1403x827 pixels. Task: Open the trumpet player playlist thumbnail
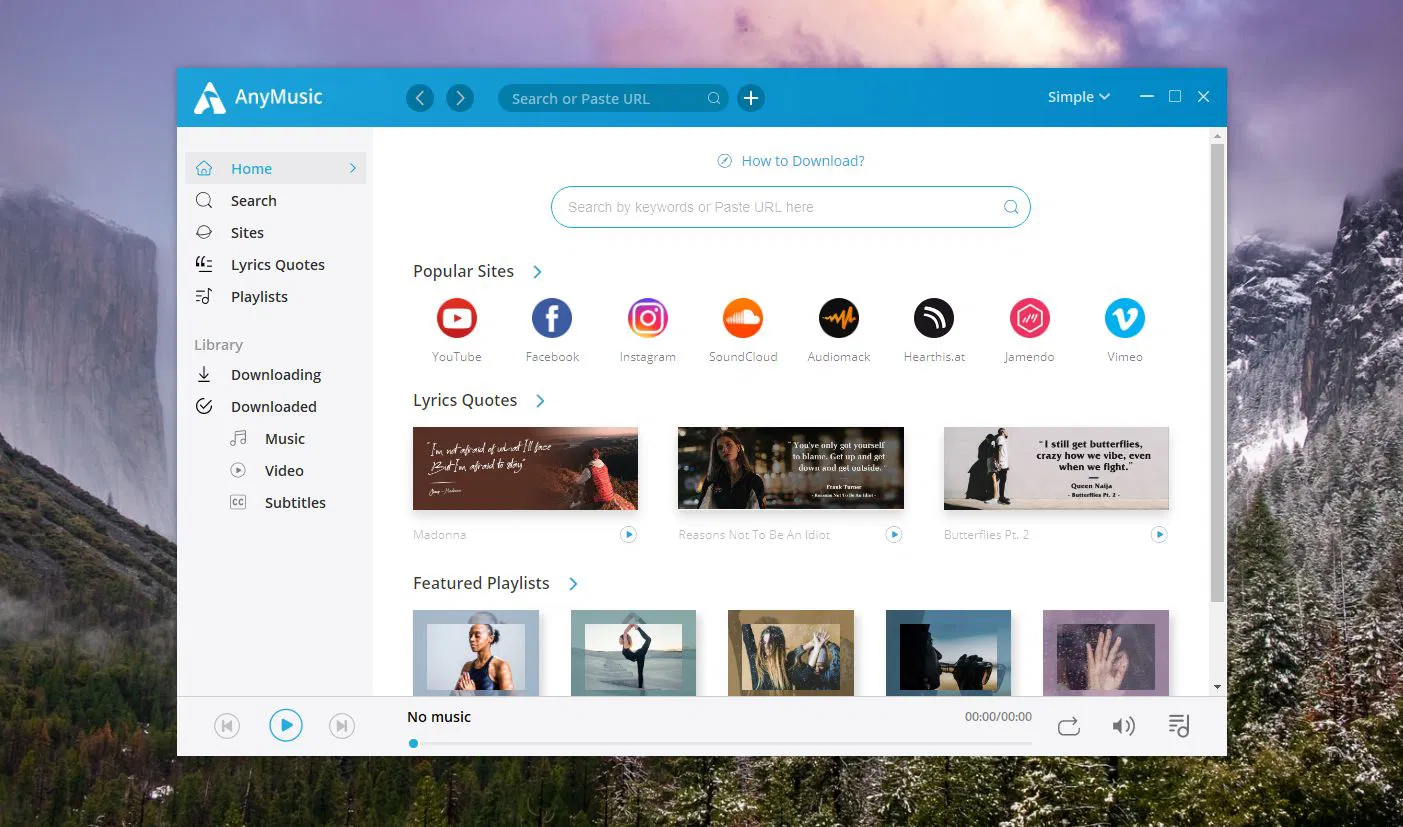948,653
